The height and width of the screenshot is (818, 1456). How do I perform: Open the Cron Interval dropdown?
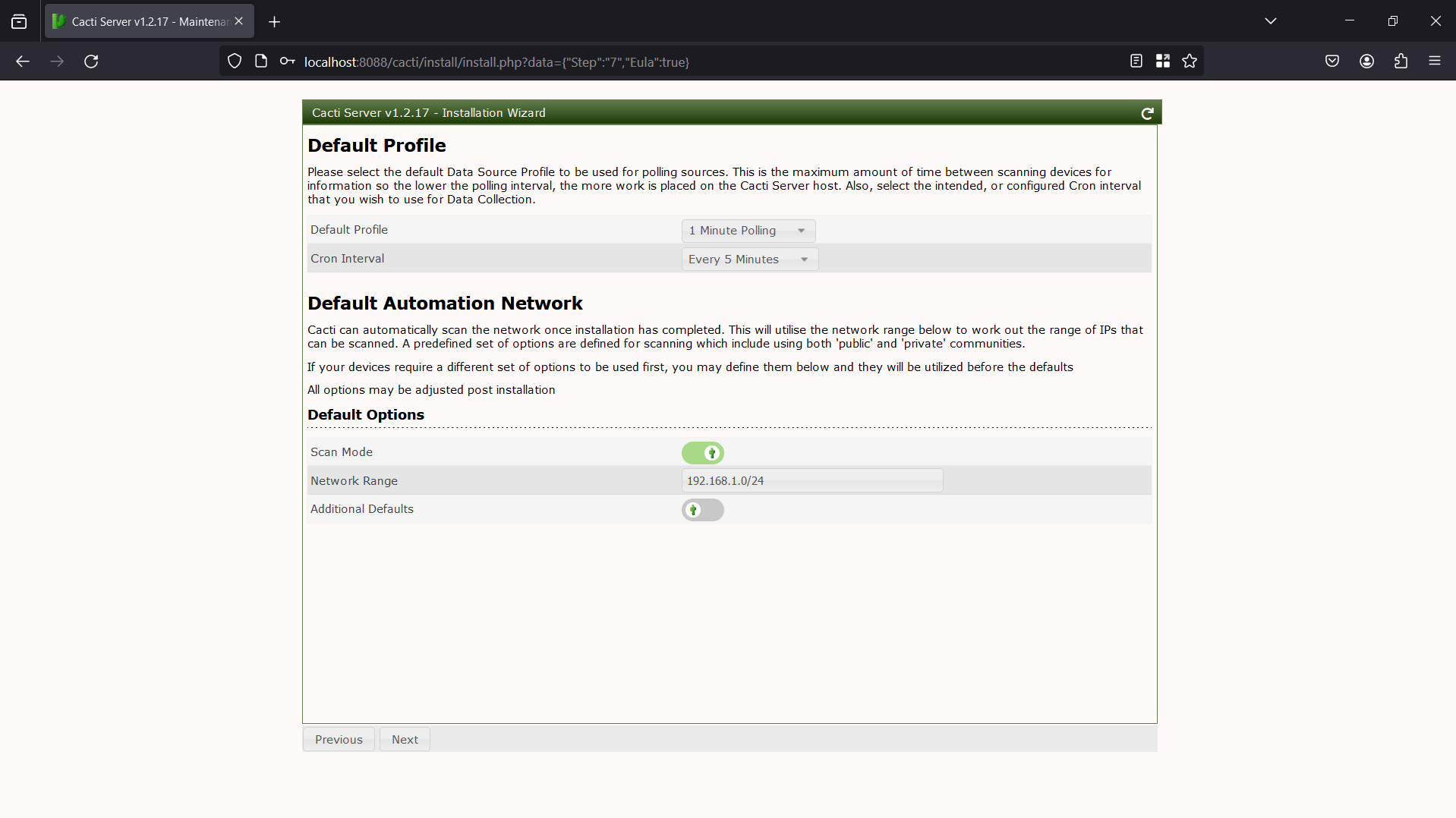click(x=750, y=260)
